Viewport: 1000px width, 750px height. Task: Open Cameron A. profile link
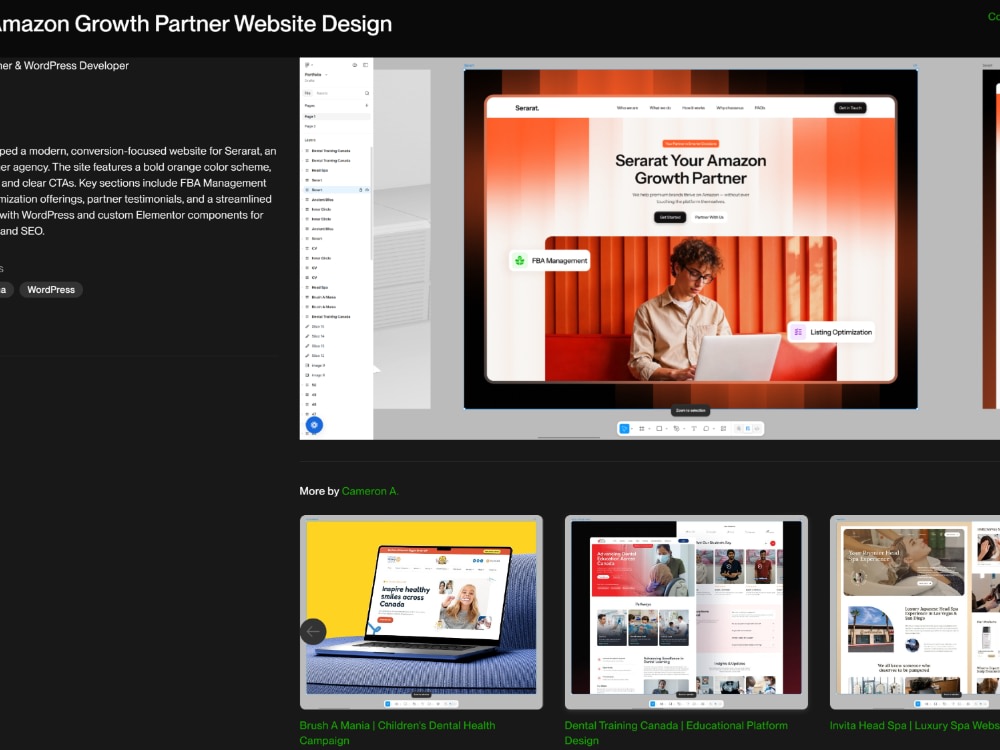pos(370,491)
